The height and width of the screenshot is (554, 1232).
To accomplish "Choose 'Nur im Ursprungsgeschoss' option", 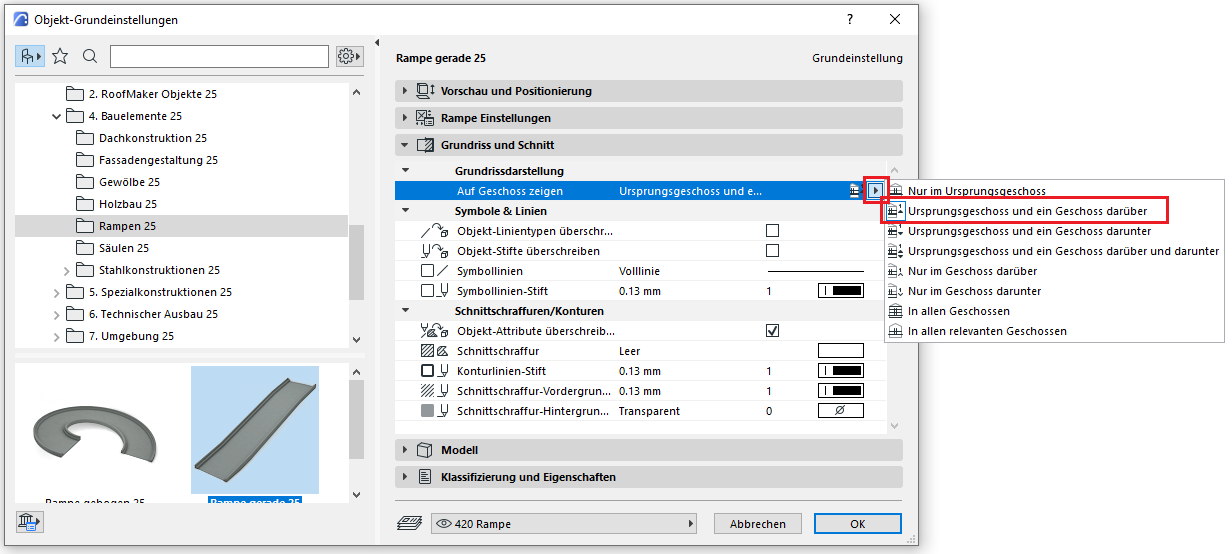I will pos(976,191).
